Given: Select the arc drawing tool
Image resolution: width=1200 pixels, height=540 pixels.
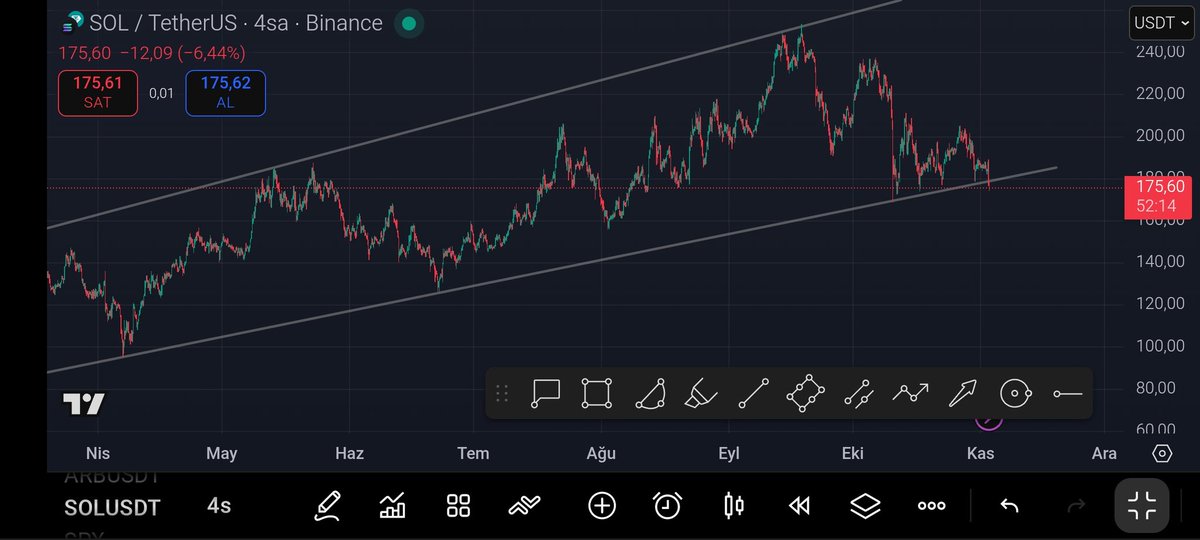Looking at the screenshot, I should (x=650, y=393).
